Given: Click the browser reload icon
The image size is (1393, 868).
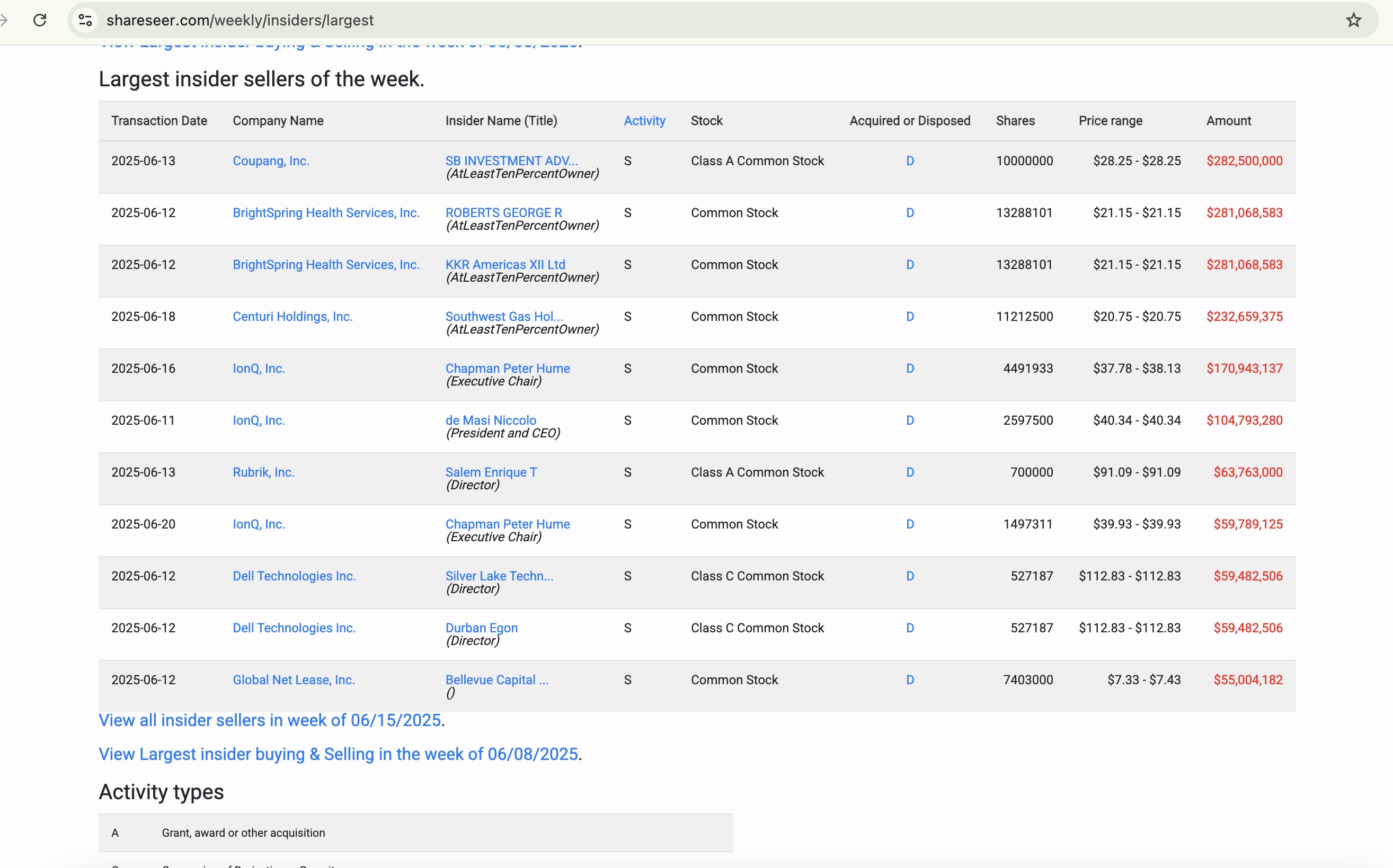Looking at the screenshot, I should coord(40,20).
